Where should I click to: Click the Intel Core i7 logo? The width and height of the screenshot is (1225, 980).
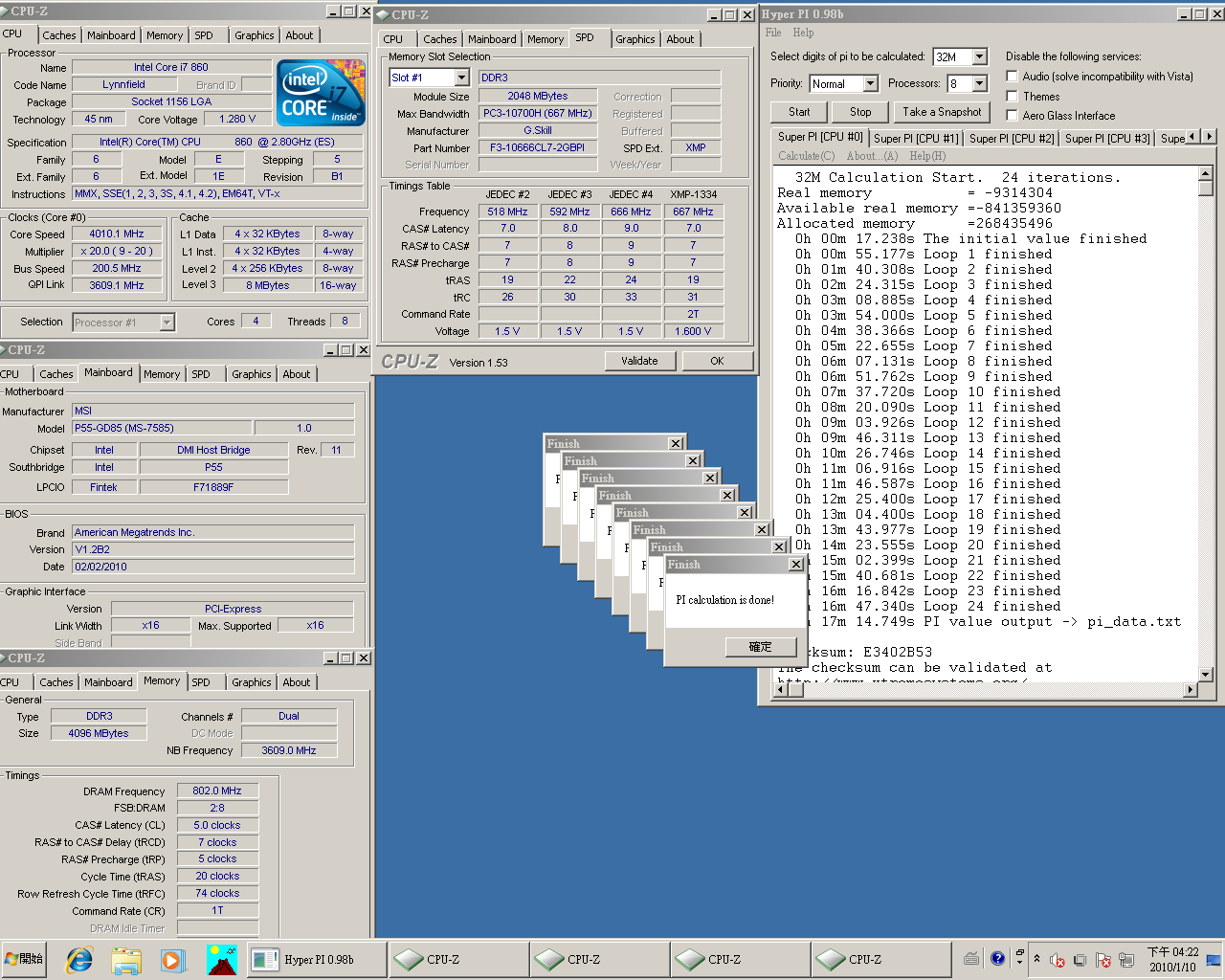321,93
